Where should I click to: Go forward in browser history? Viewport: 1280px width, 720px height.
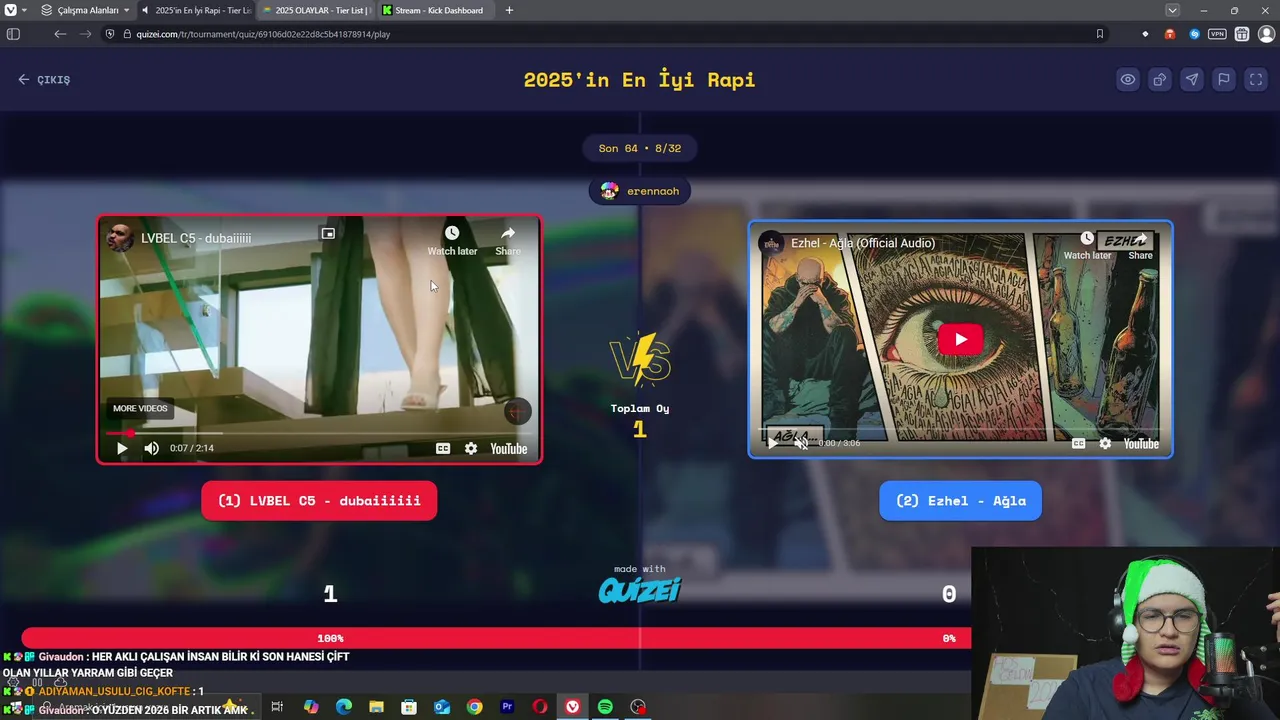[x=85, y=34]
